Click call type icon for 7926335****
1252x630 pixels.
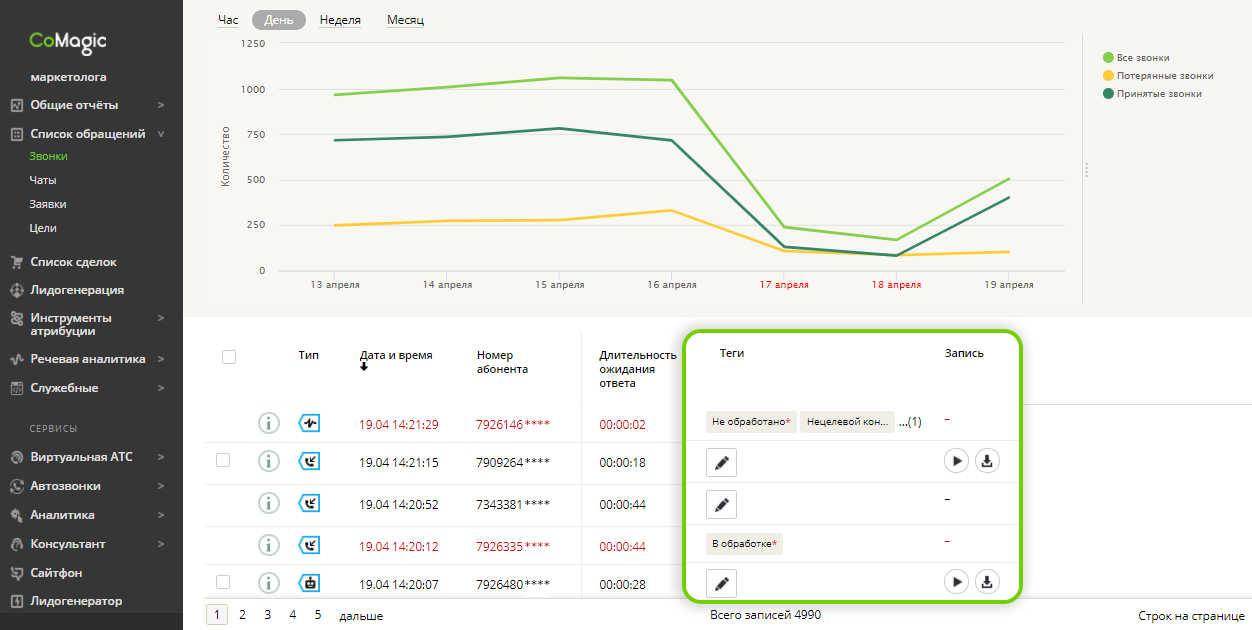tap(310, 545)
